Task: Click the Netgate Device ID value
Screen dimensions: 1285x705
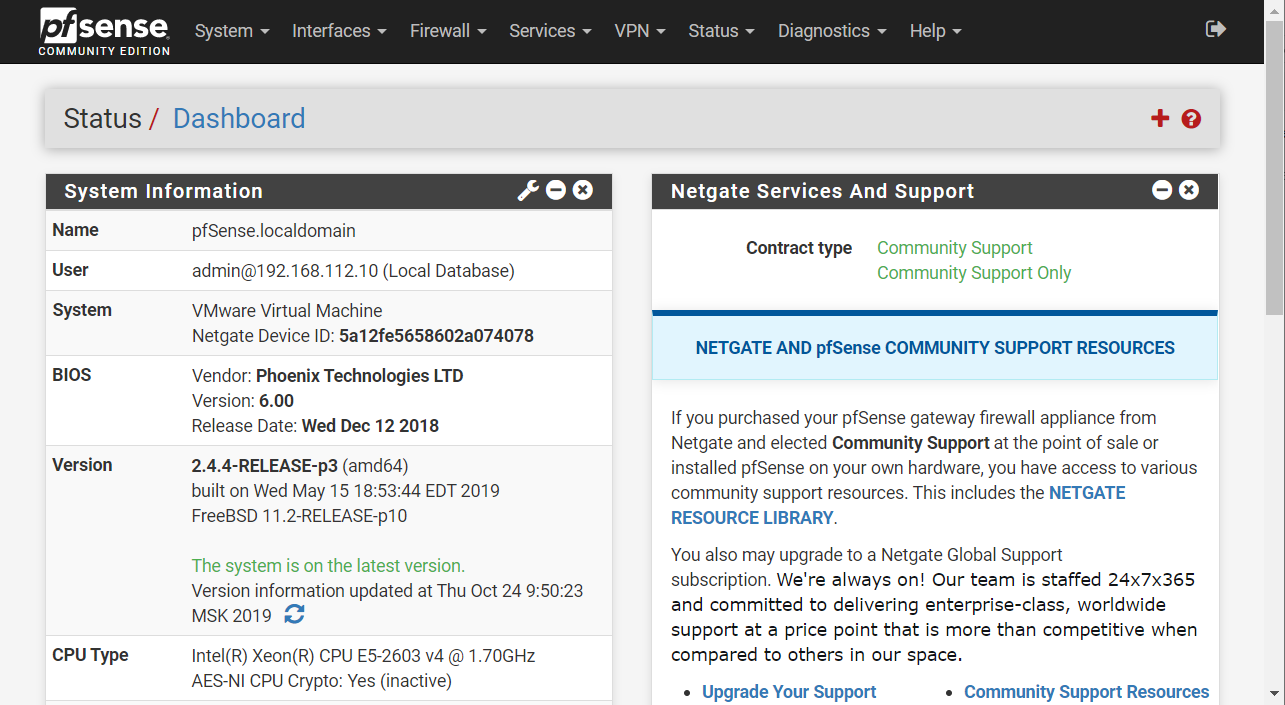Action: tap(436, 336)
